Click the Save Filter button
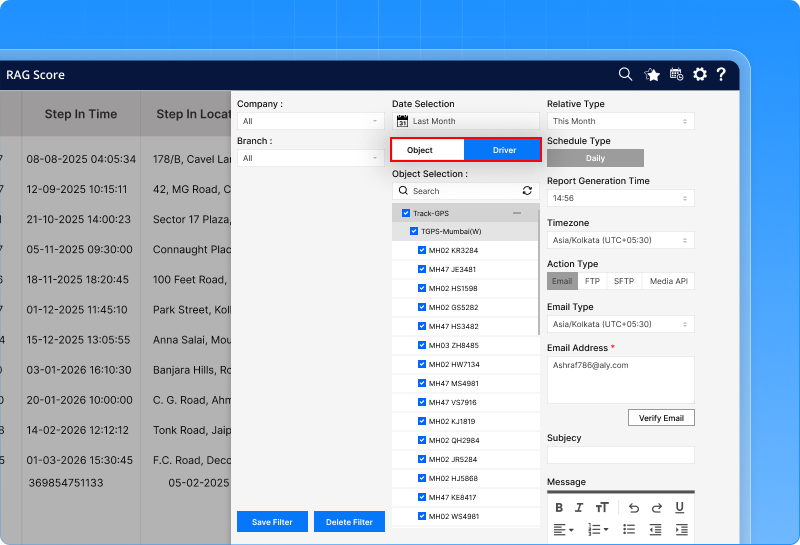This screenshot has width=800, height=545. click(272, 522)
